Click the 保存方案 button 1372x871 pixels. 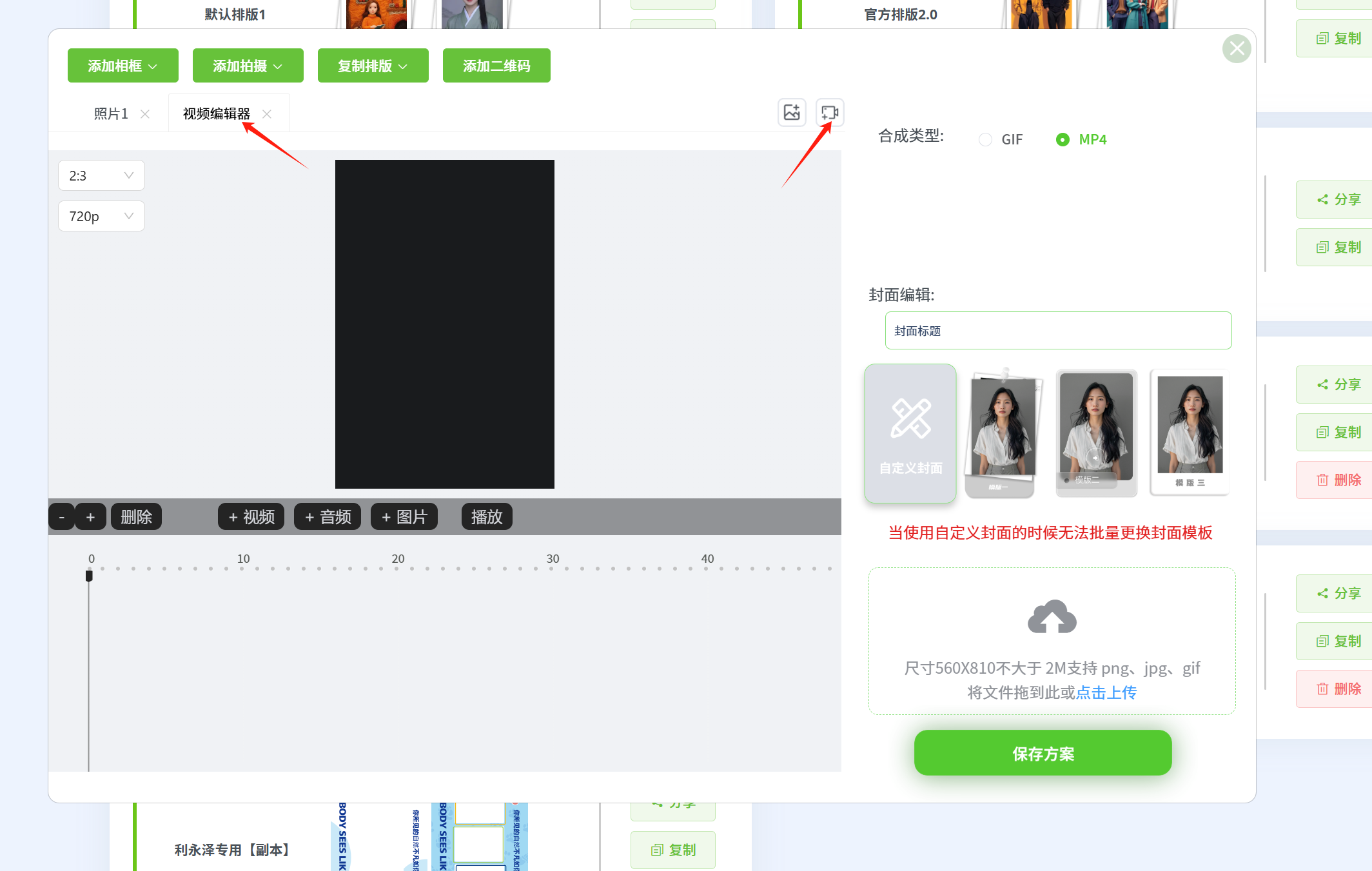(x=1043, y=753)
